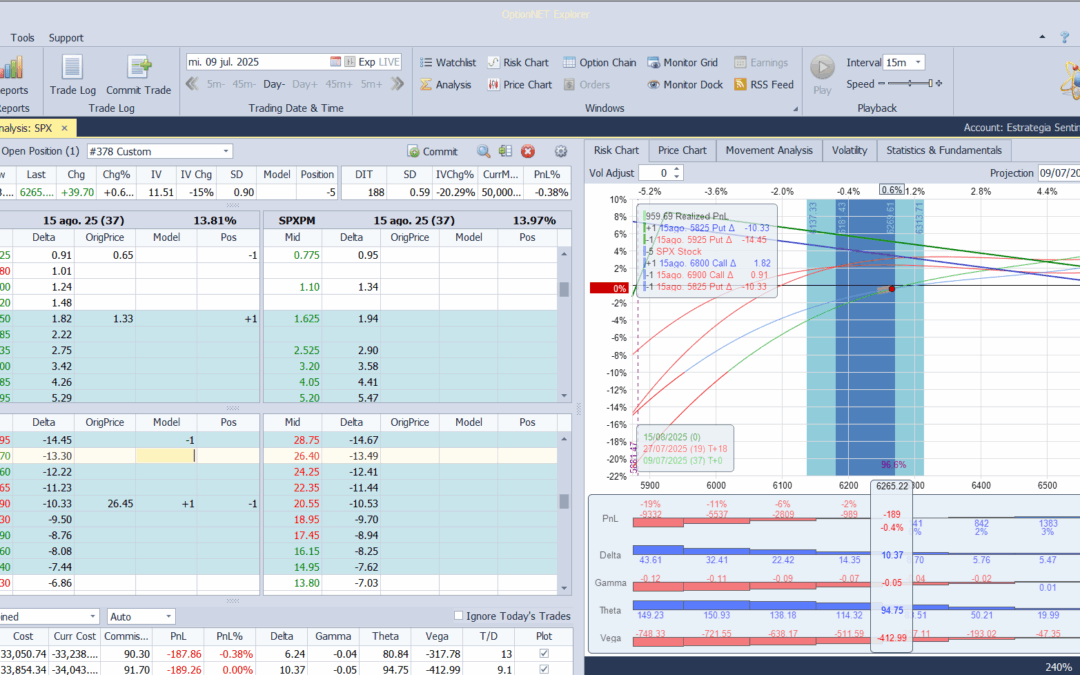Viewport: 1080px width, 675px height.
Task: Click the Vol Adjust value field
Action: coord(655,173)
